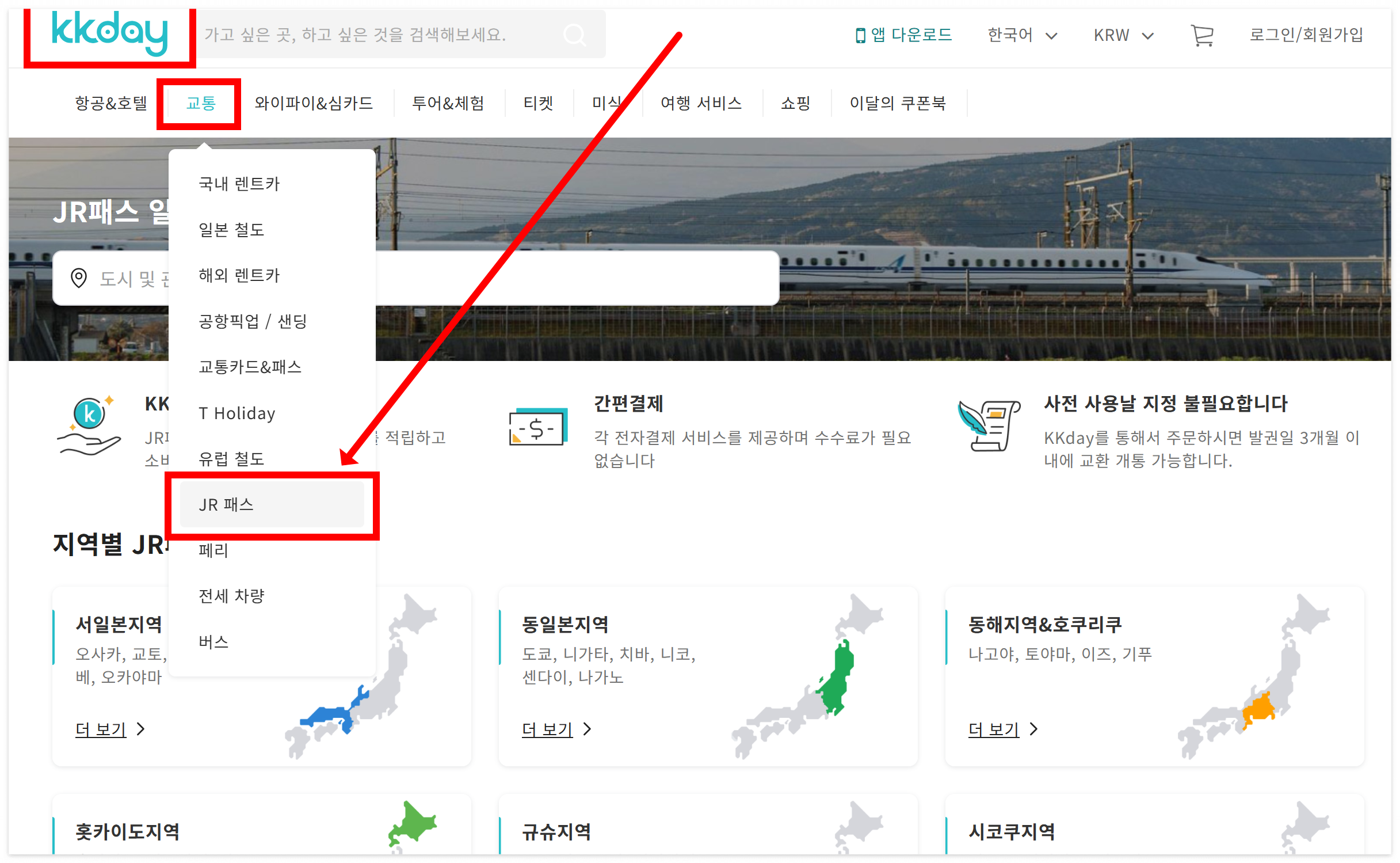Click the location pin icon in the city search box
The height and width of the screenshot is (863, 1400).
pos(79,278)
